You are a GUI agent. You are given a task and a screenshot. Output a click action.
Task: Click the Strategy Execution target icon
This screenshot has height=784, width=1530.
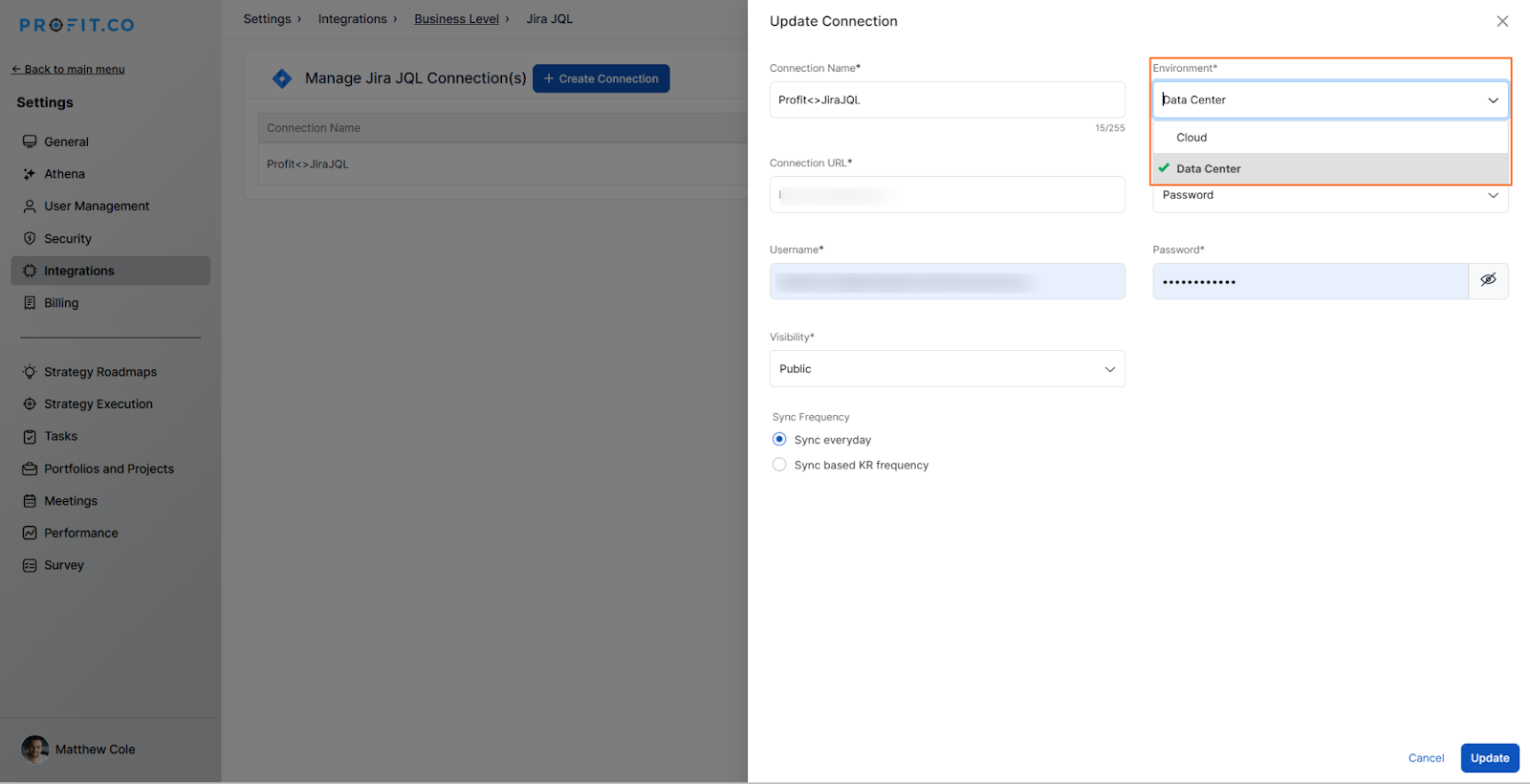point(30,403)
